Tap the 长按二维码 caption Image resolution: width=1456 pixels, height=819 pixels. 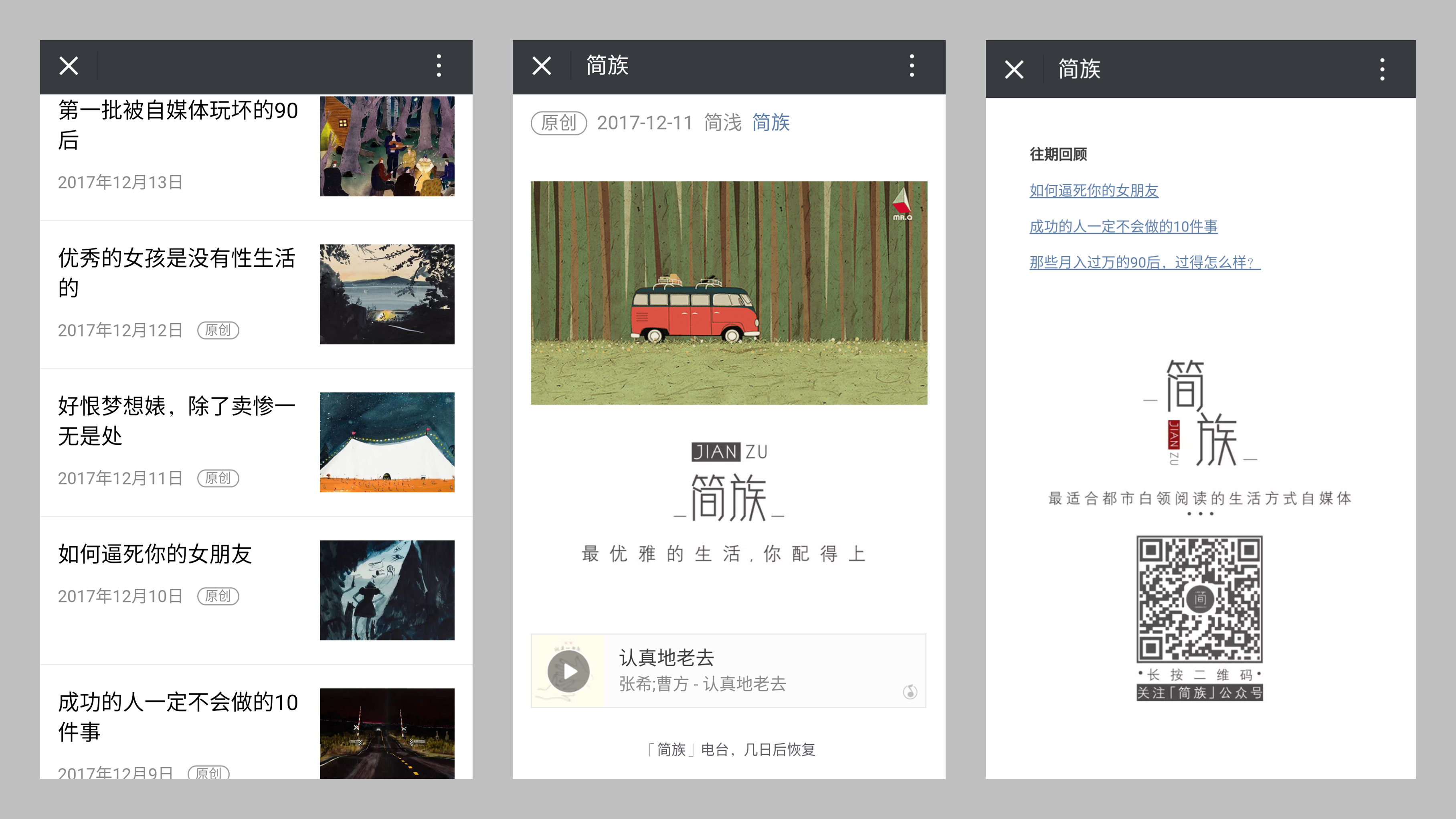[x=1199, y=674]
